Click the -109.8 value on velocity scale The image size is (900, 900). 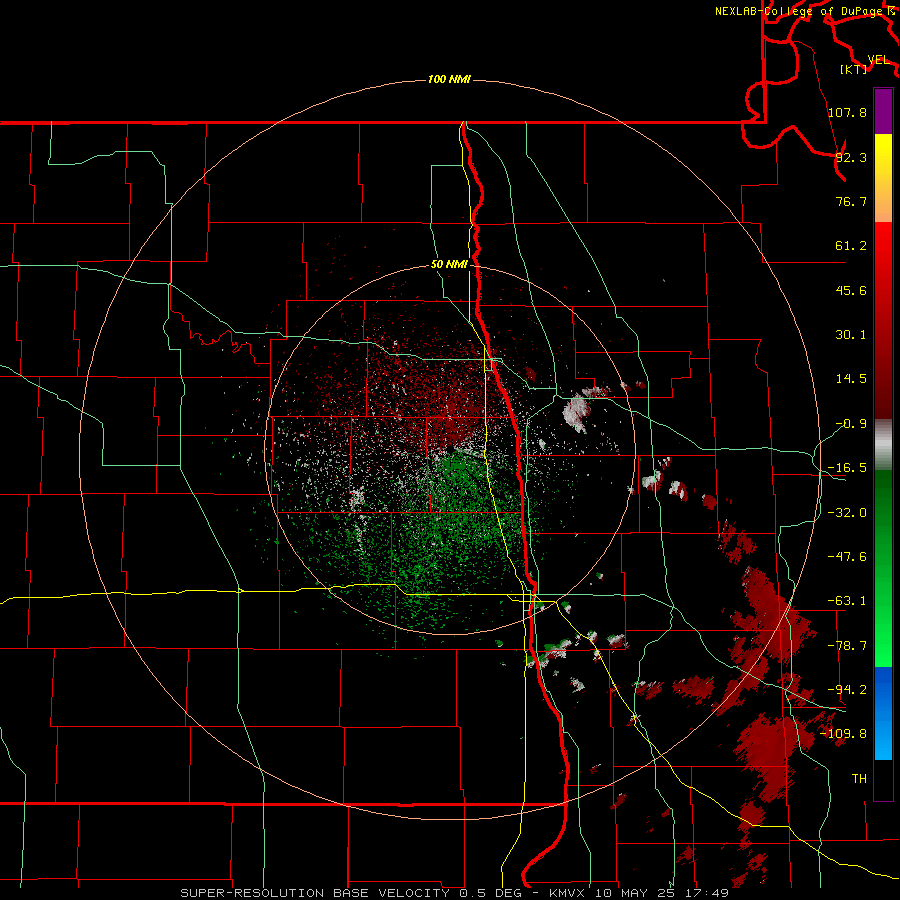point(844,734)
